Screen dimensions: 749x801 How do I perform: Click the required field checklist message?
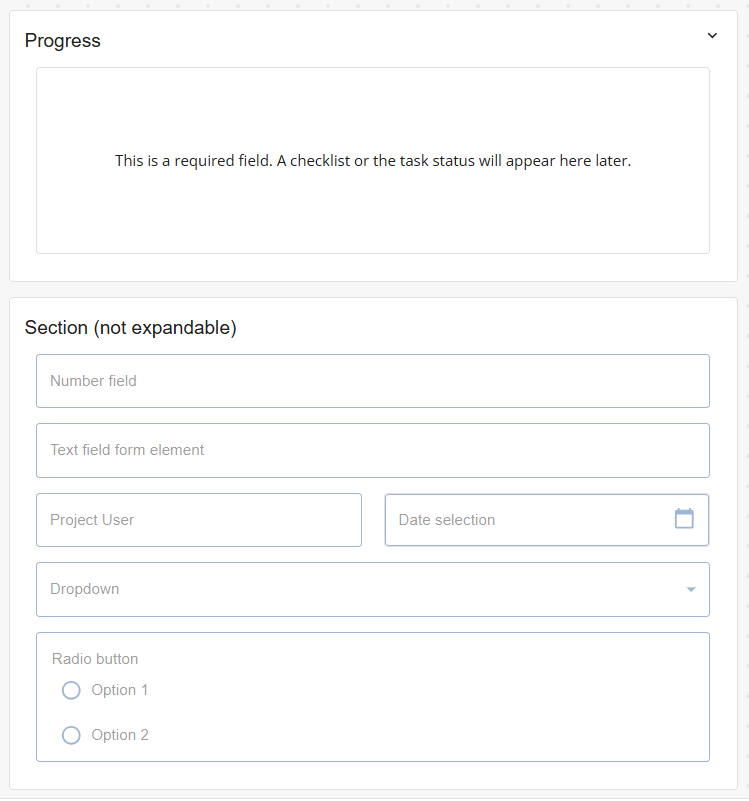[373, 160]
